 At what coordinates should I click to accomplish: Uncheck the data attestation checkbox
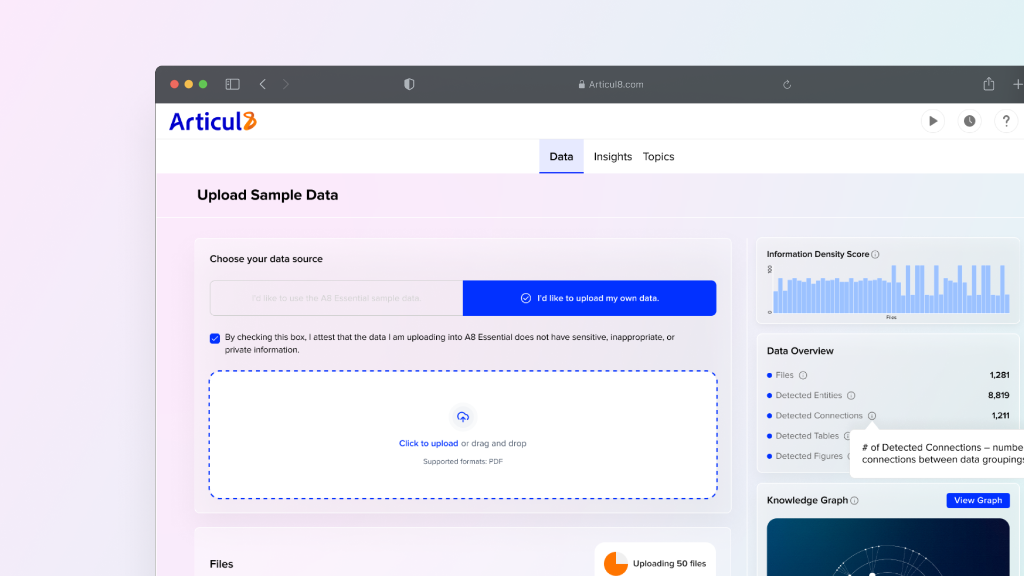(215, 338)
